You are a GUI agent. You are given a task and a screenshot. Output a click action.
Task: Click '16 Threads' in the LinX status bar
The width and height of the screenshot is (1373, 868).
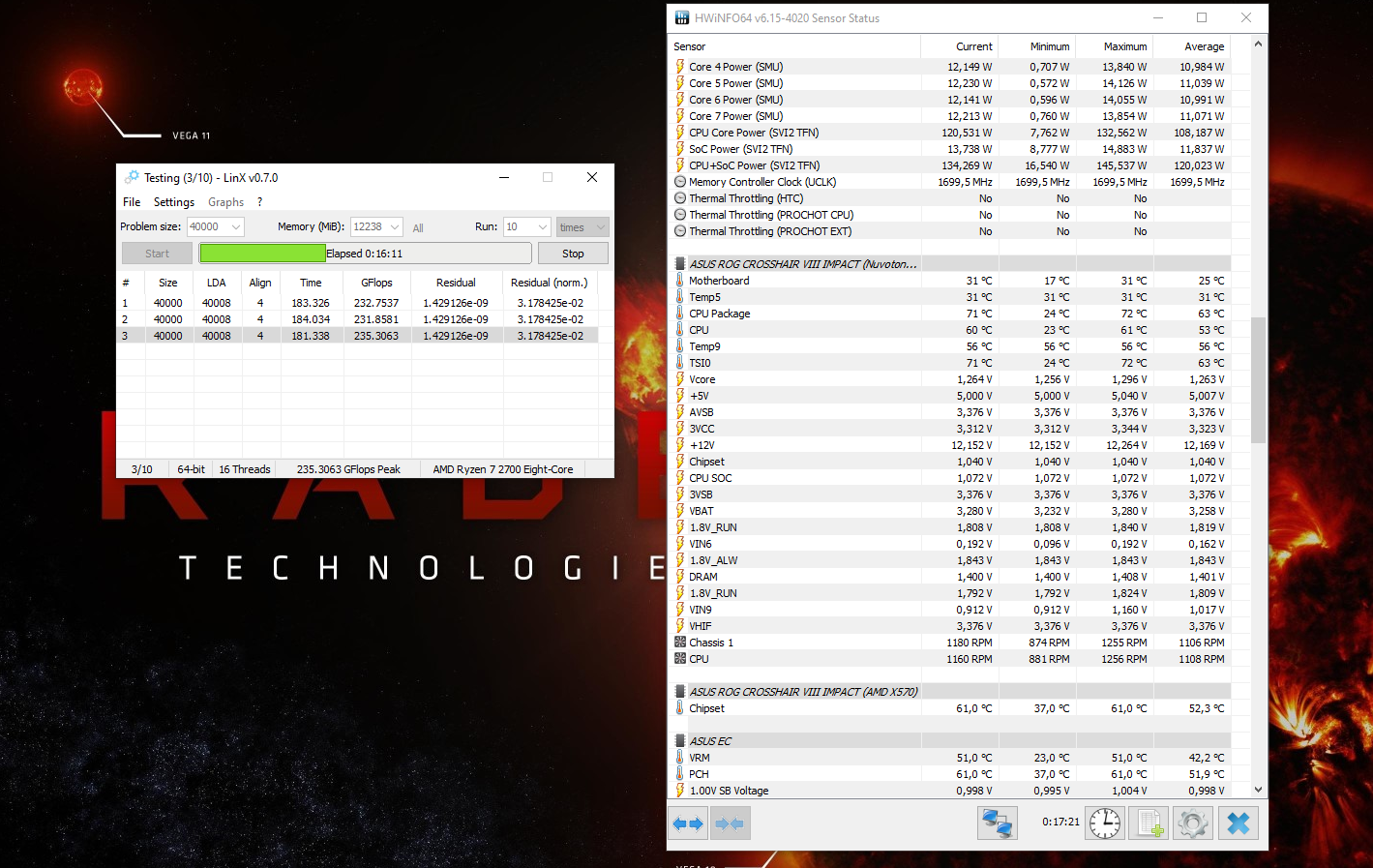(245, 469)
